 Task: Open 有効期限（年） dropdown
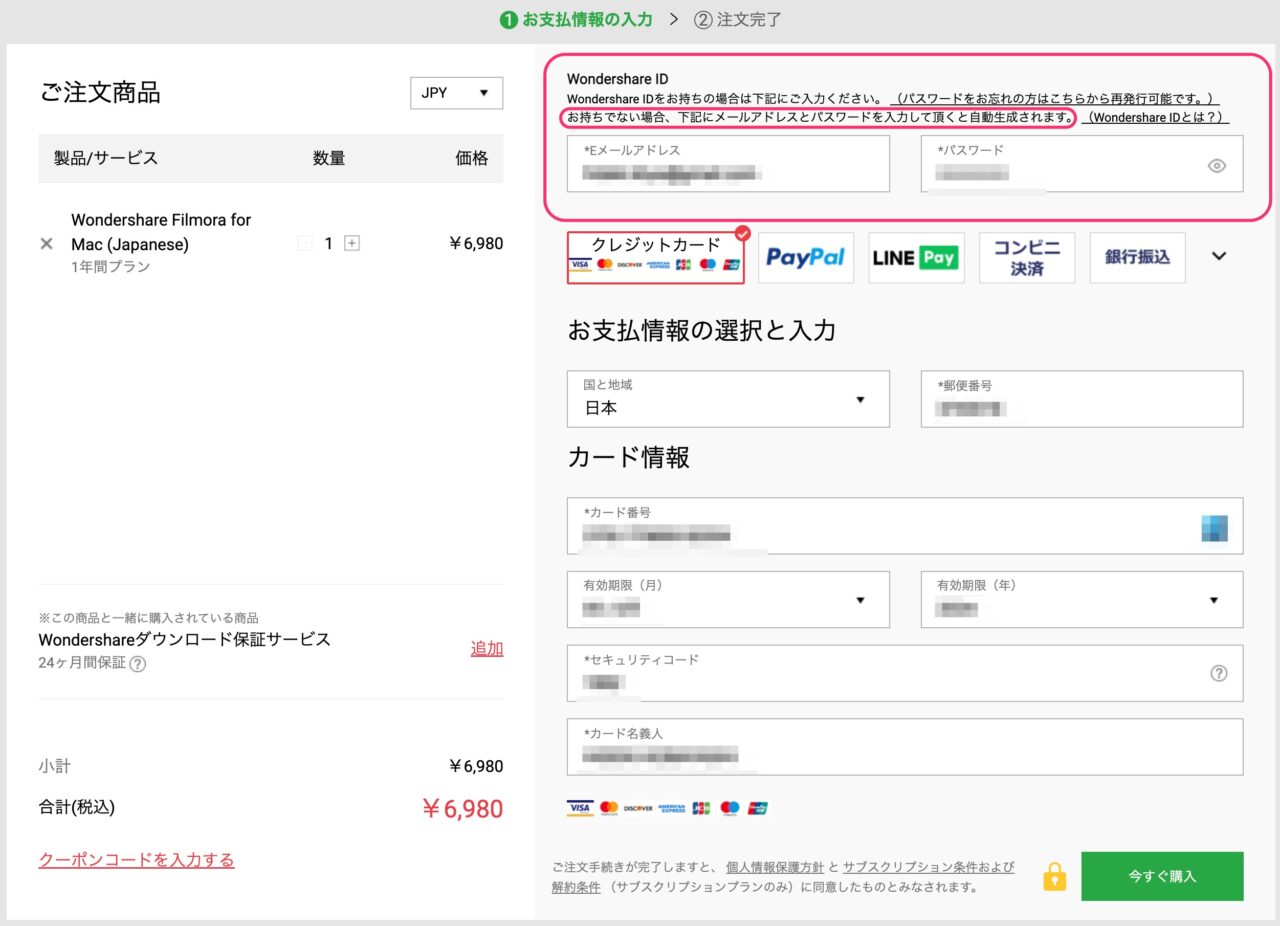click(x=1082, y=599)
